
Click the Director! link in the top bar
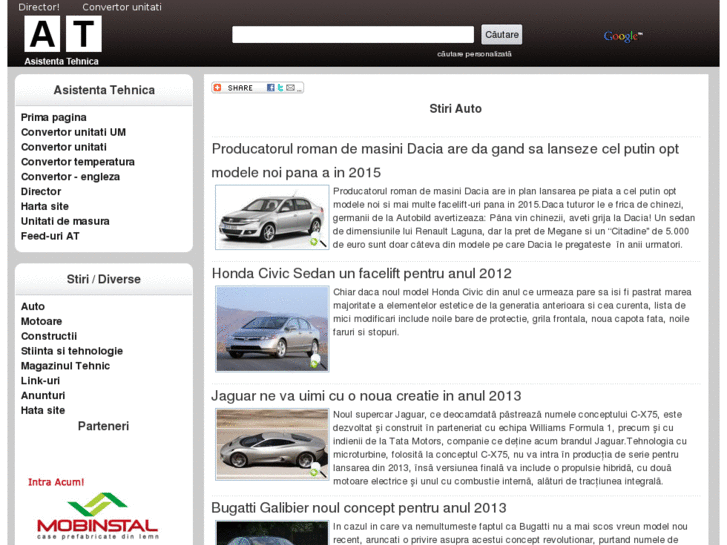pos(39,7)
